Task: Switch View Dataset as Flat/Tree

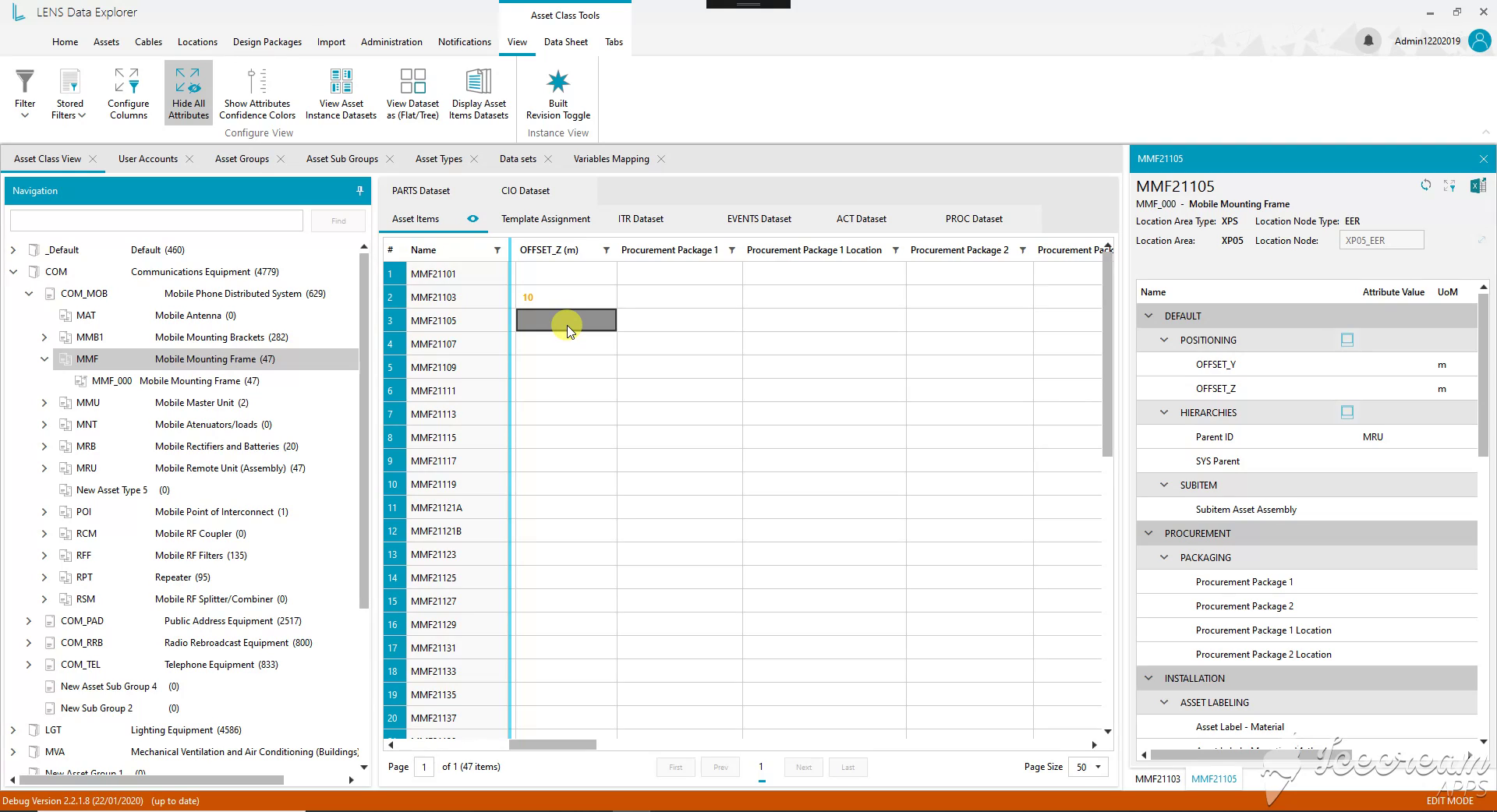Action: [412, 93]
